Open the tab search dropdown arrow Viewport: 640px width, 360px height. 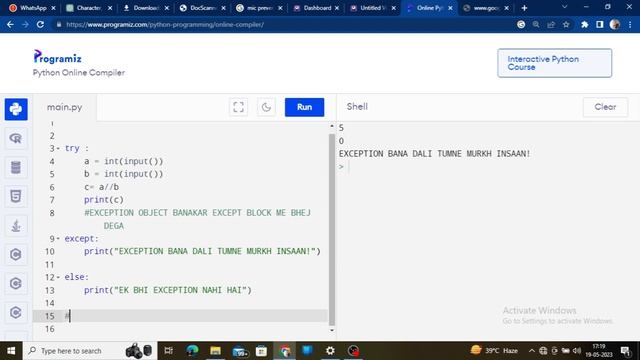tap(564, 7)
